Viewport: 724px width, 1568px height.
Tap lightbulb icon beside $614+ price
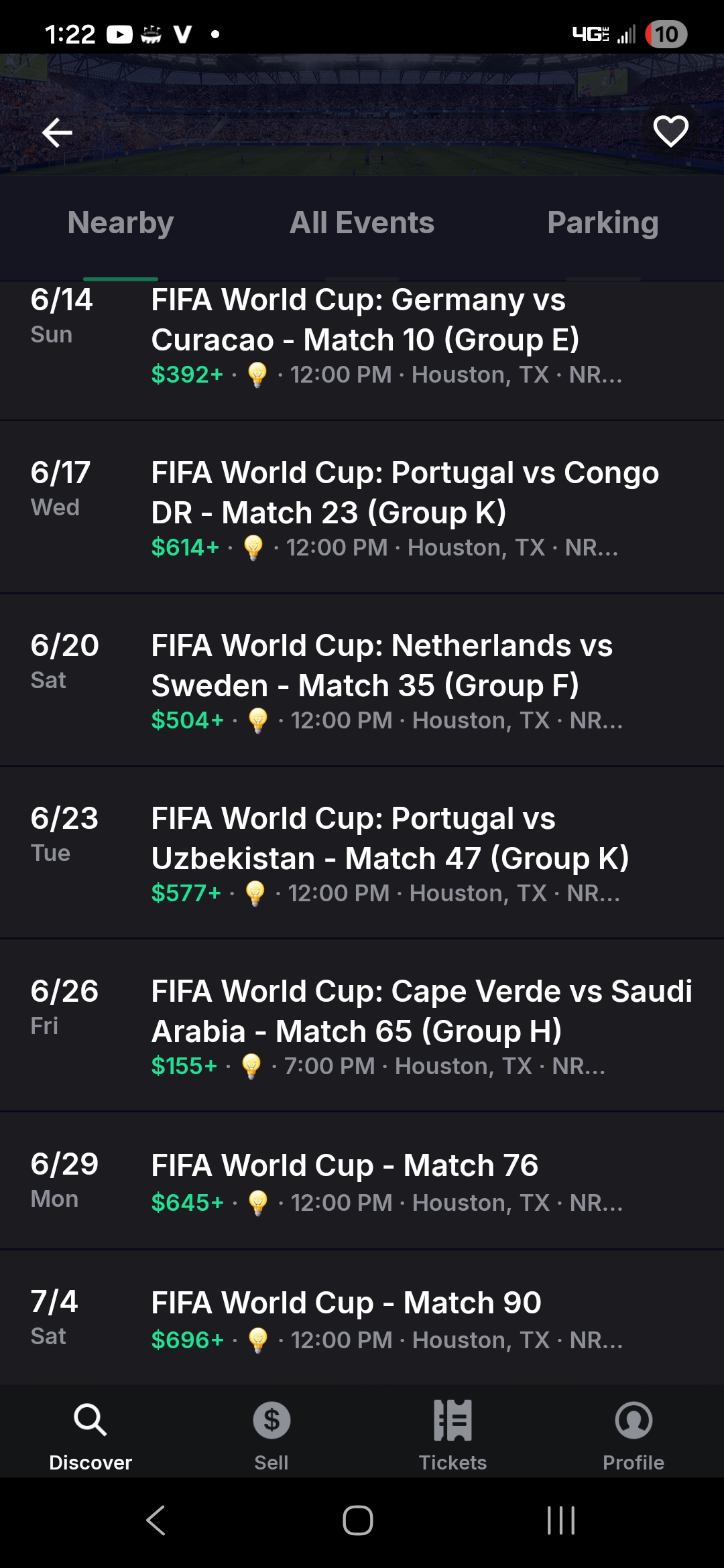point(253,547)
